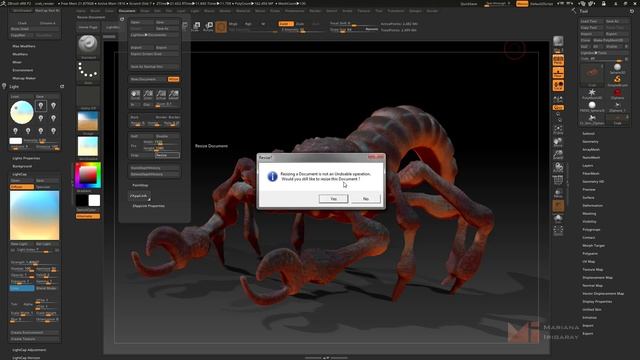
Task: Toggle the Xyz rotation button
Action: (558, 108)
